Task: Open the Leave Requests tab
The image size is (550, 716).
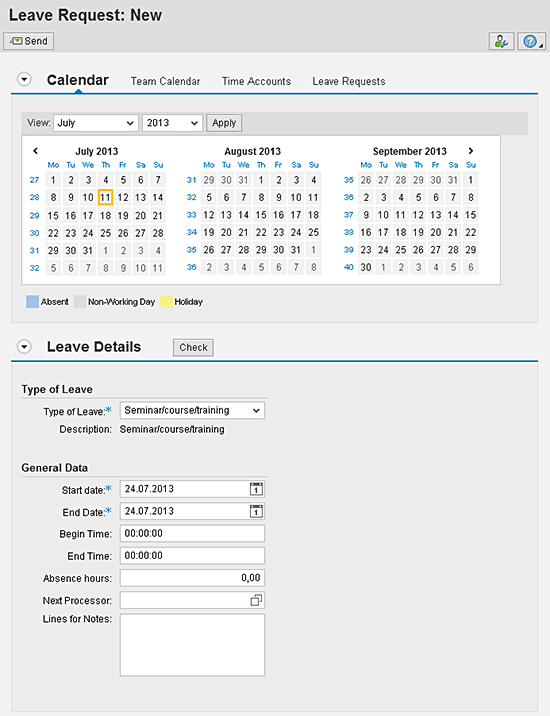Action: pos(349,81)
